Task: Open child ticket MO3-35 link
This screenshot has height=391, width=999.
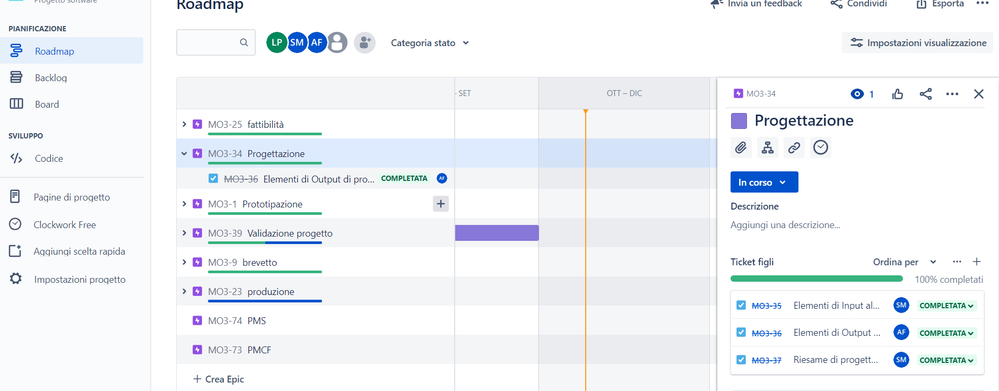Action: tap(766, 306)
